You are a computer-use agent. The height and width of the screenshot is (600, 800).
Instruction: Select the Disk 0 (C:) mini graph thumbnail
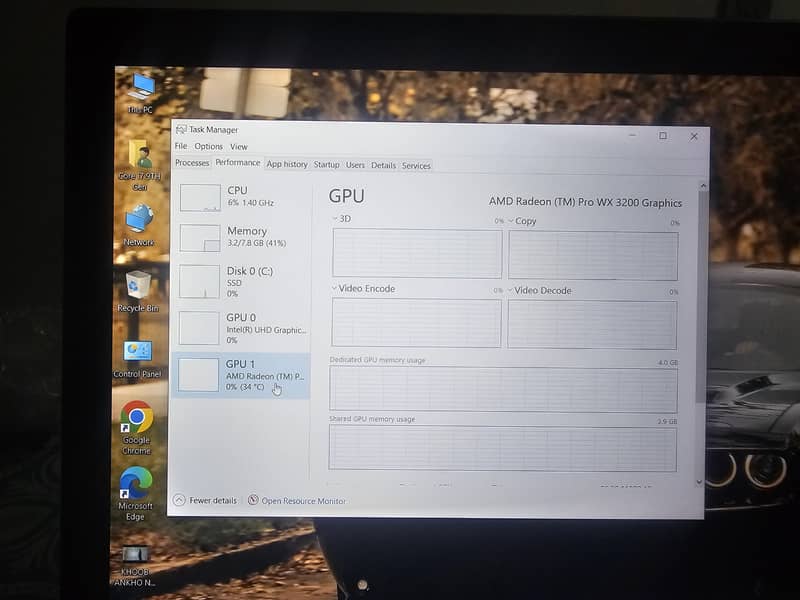coord(199,281)
